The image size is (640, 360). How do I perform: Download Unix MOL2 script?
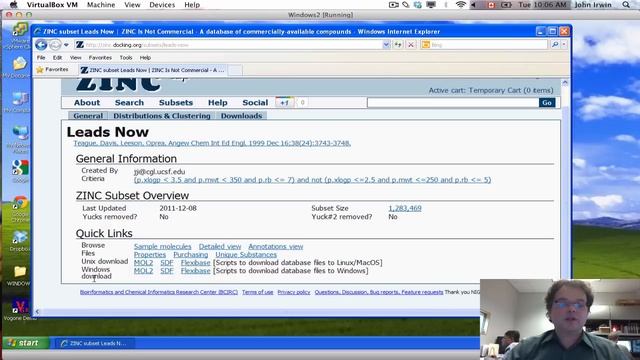(143, 263)
